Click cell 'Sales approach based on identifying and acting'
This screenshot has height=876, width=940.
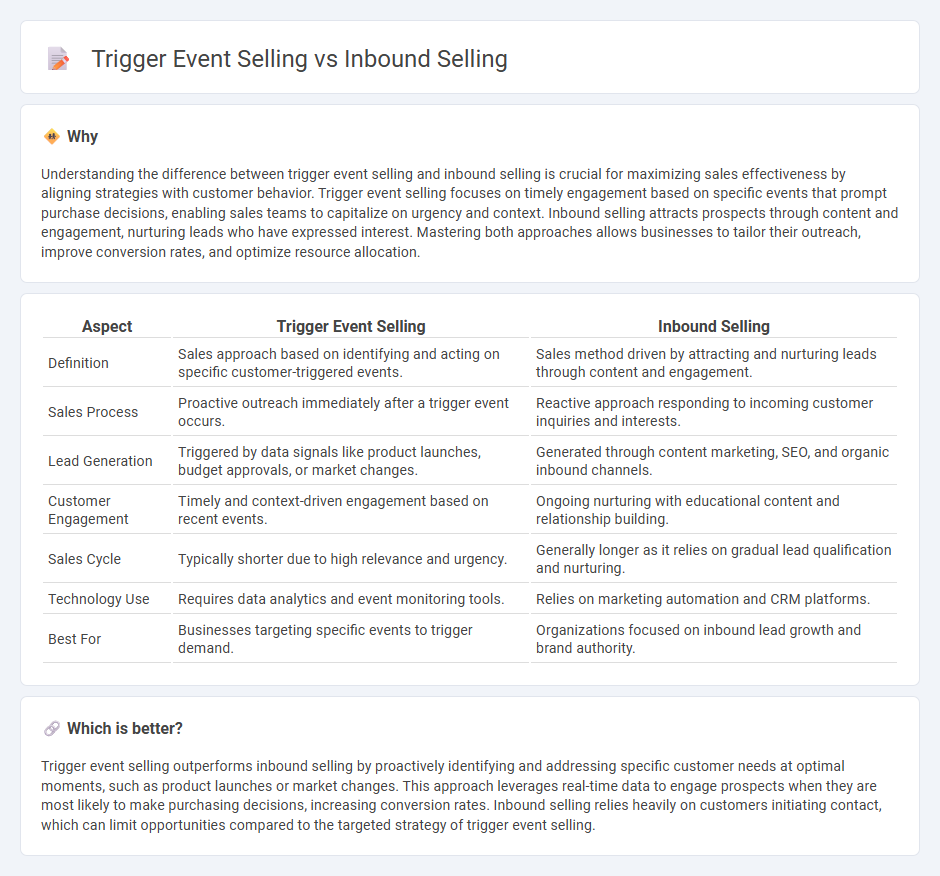[350, 363]
